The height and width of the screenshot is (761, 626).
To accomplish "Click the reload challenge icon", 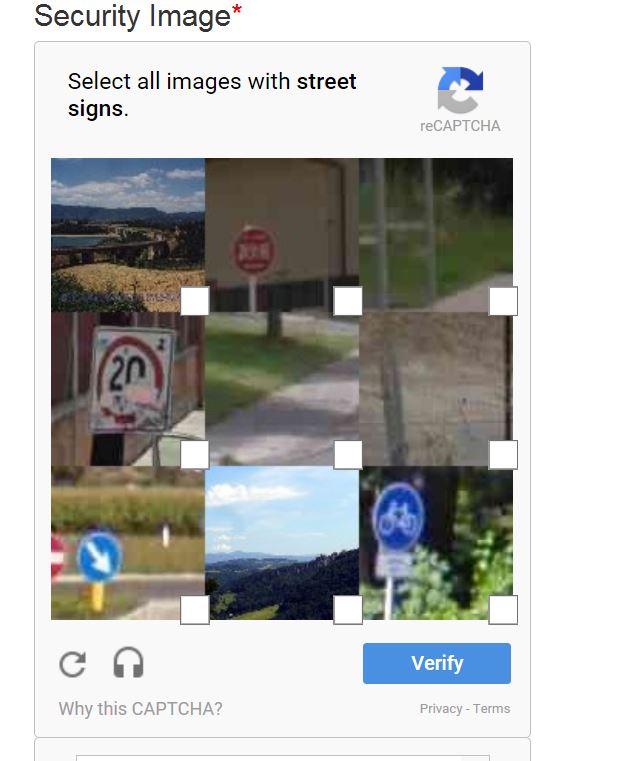I will [73, 663].
